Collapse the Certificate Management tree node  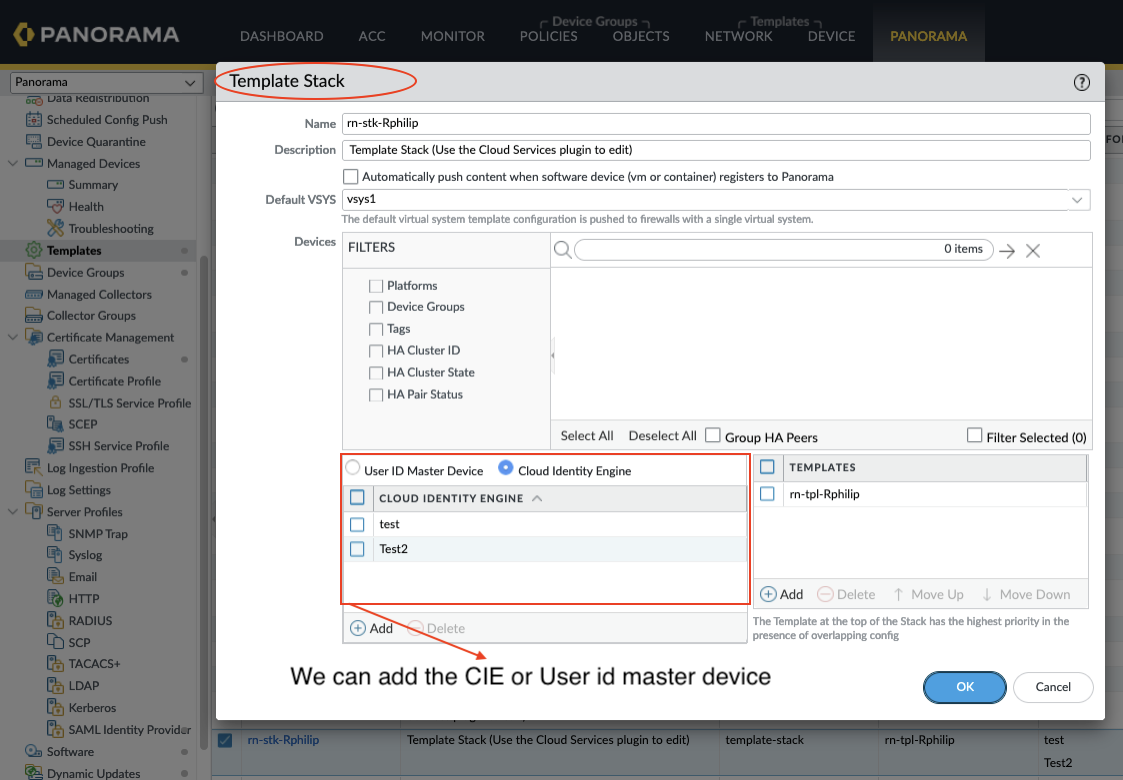click(13, 338)
